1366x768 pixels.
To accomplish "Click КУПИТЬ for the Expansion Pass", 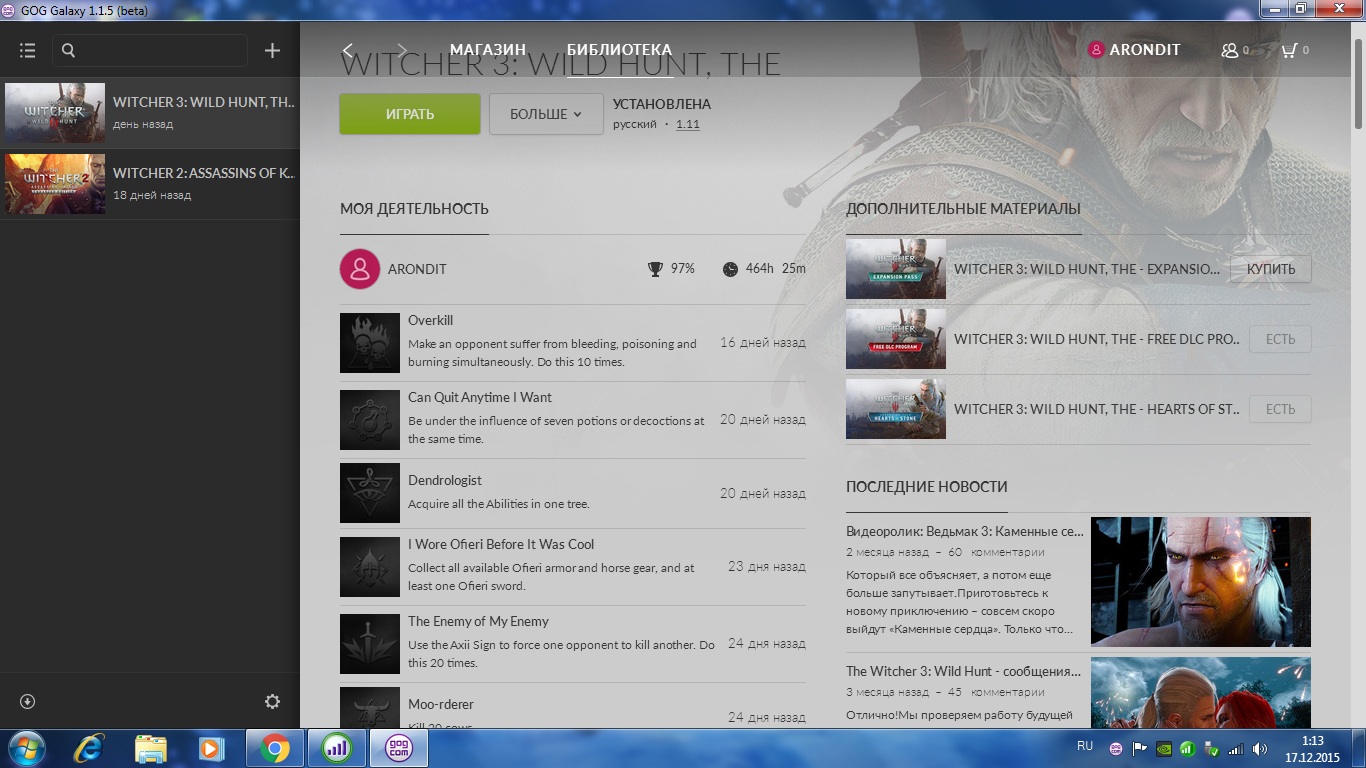I will tap(1271, 269).
